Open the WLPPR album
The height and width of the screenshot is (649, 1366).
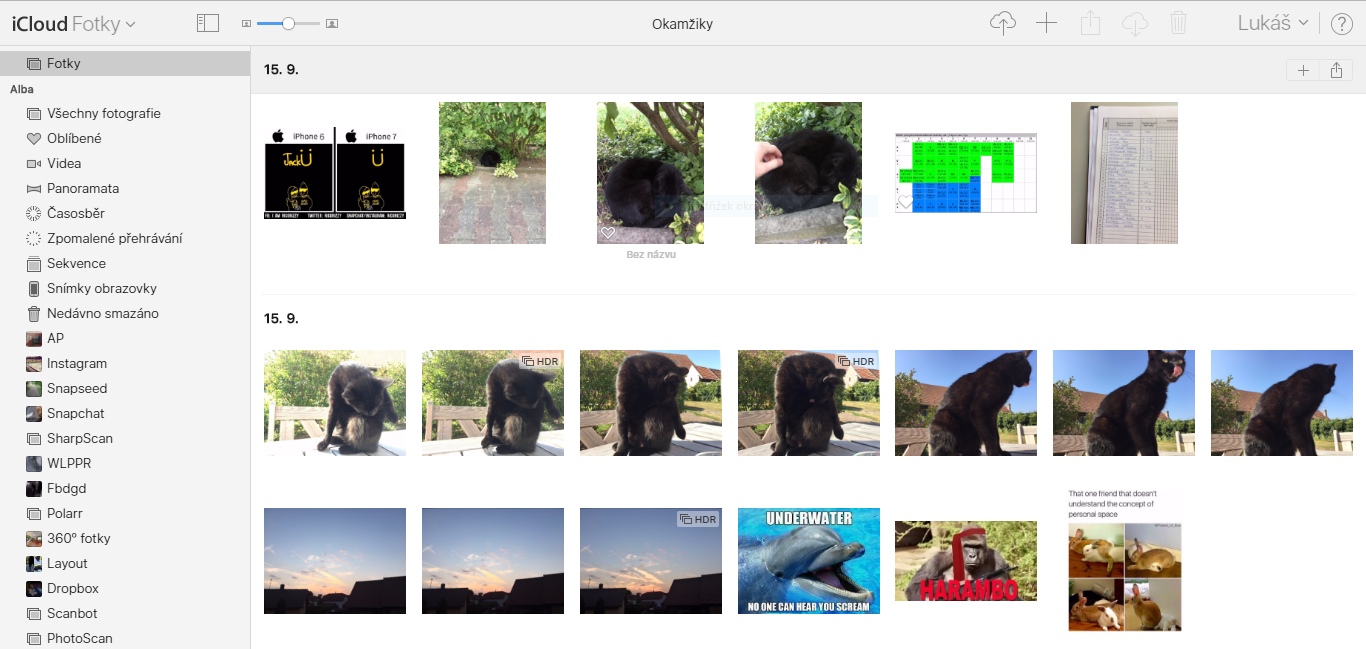coord(125,463)
